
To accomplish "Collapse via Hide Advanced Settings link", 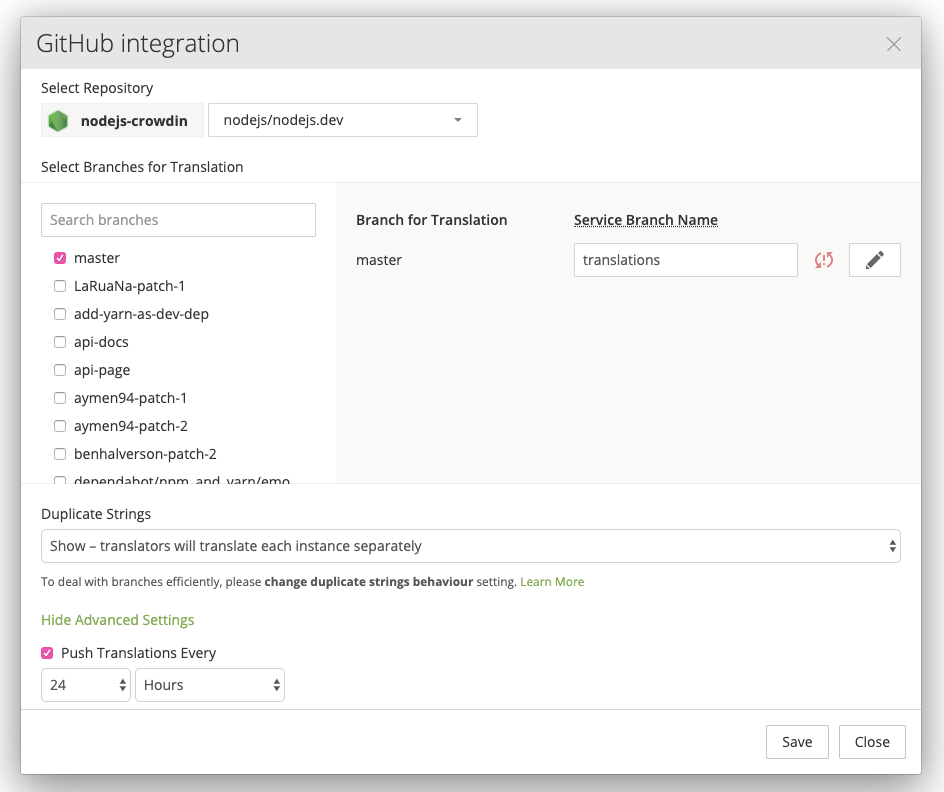I will [x=117, y=620].
